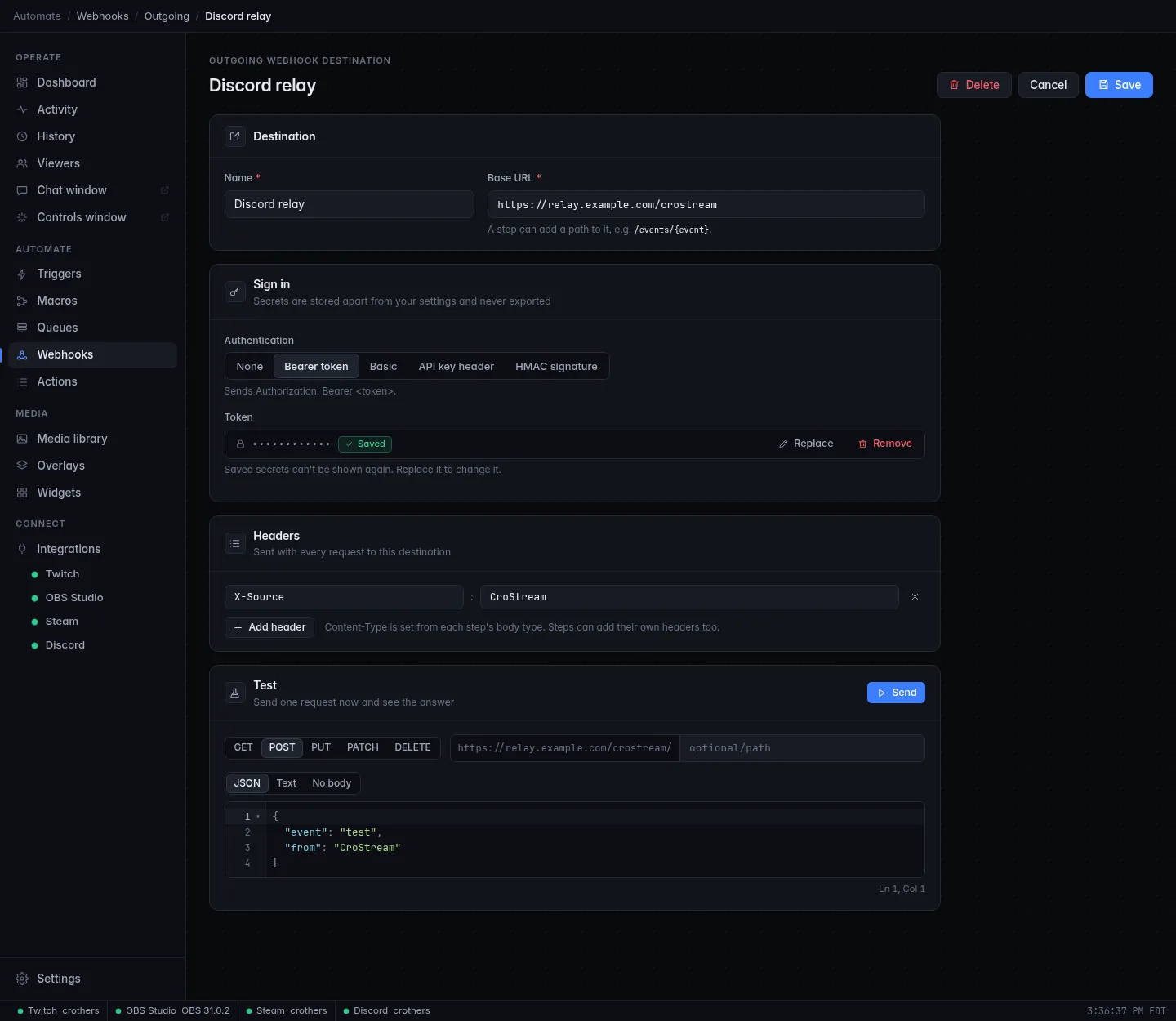Select API key header authentication
Viewport: 1176px width, 1021px height.
pyautogui.click(x=457, y=367)
